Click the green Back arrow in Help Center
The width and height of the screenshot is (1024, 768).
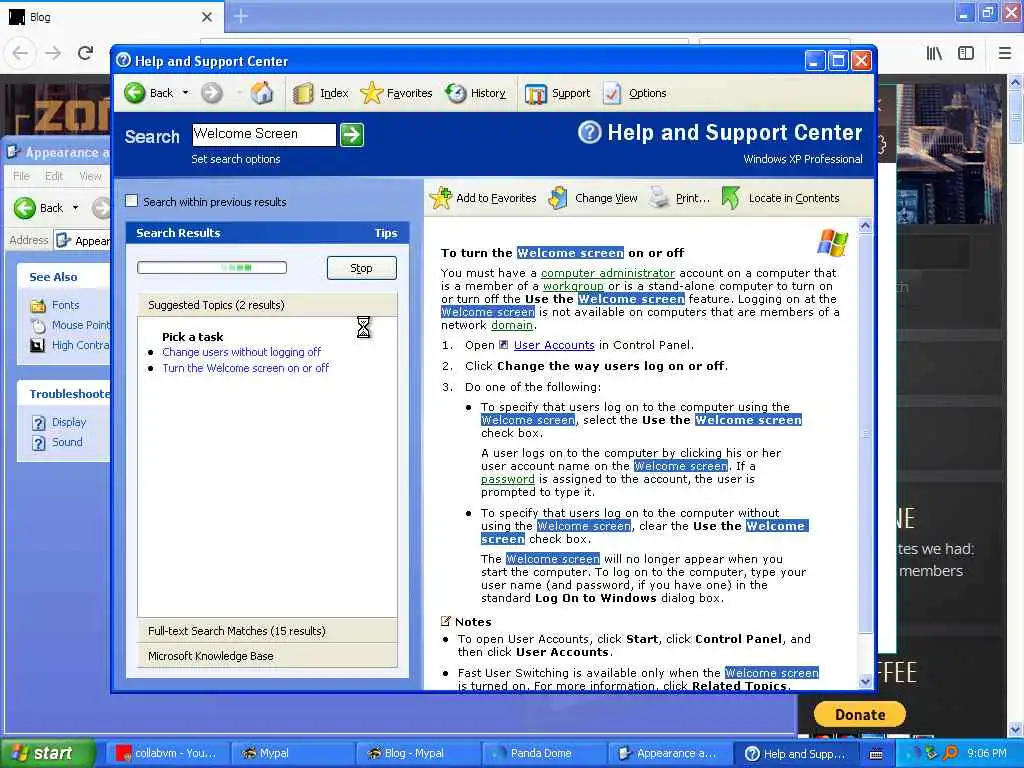coord(135,93)
